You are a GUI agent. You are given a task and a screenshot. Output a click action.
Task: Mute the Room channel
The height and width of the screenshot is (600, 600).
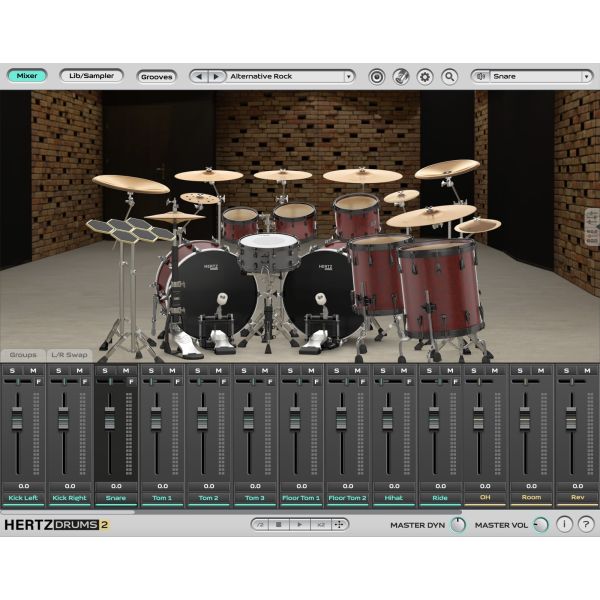(x=541, y=370)
